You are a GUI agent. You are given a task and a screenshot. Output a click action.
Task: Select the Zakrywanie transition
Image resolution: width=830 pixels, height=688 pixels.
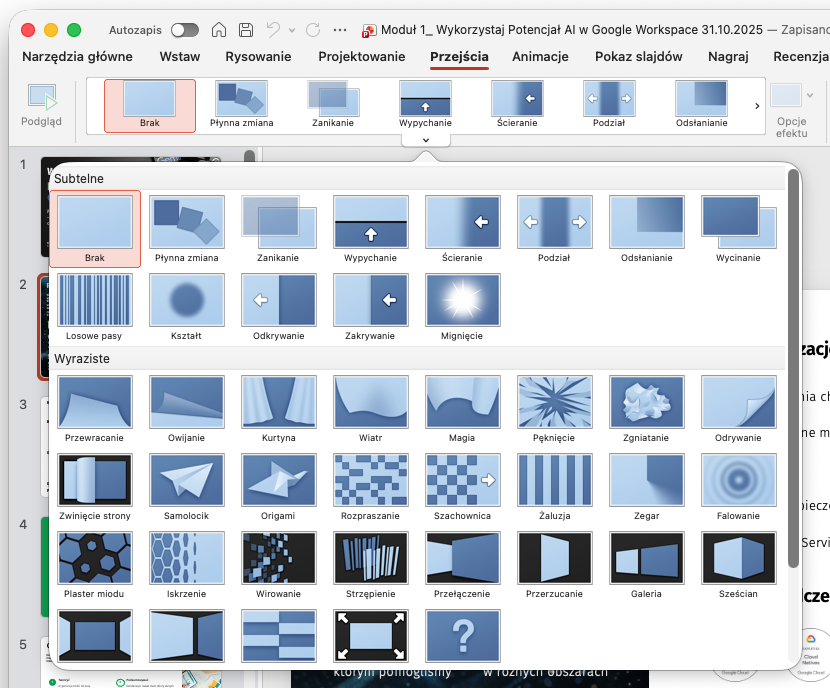pyautogui.click(x=371, y=307)
